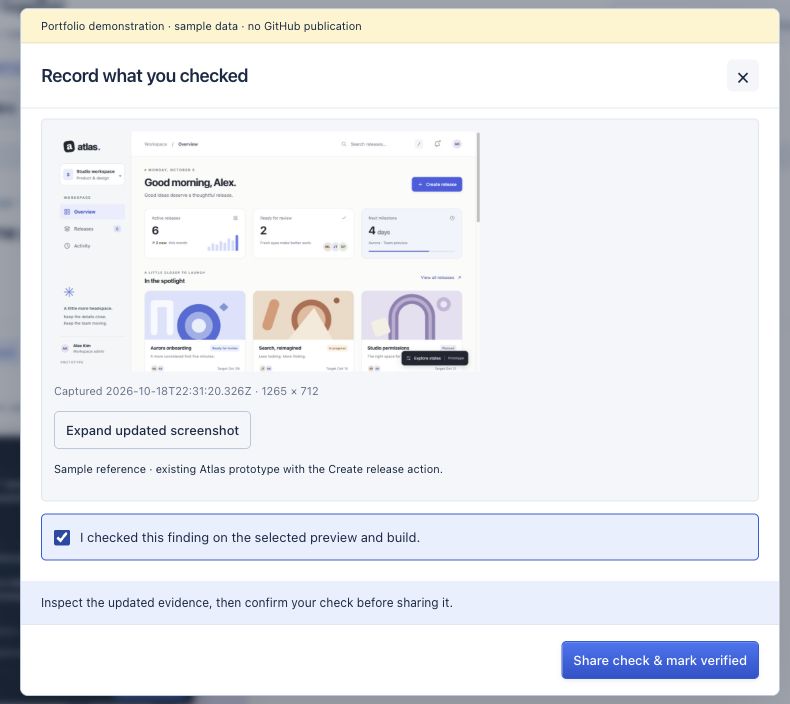Click the 'Captured 2026-10-18T22:31:20.326Z' timestamp text
This screenshot has height=704, width=790.
(x=186, y=391)
